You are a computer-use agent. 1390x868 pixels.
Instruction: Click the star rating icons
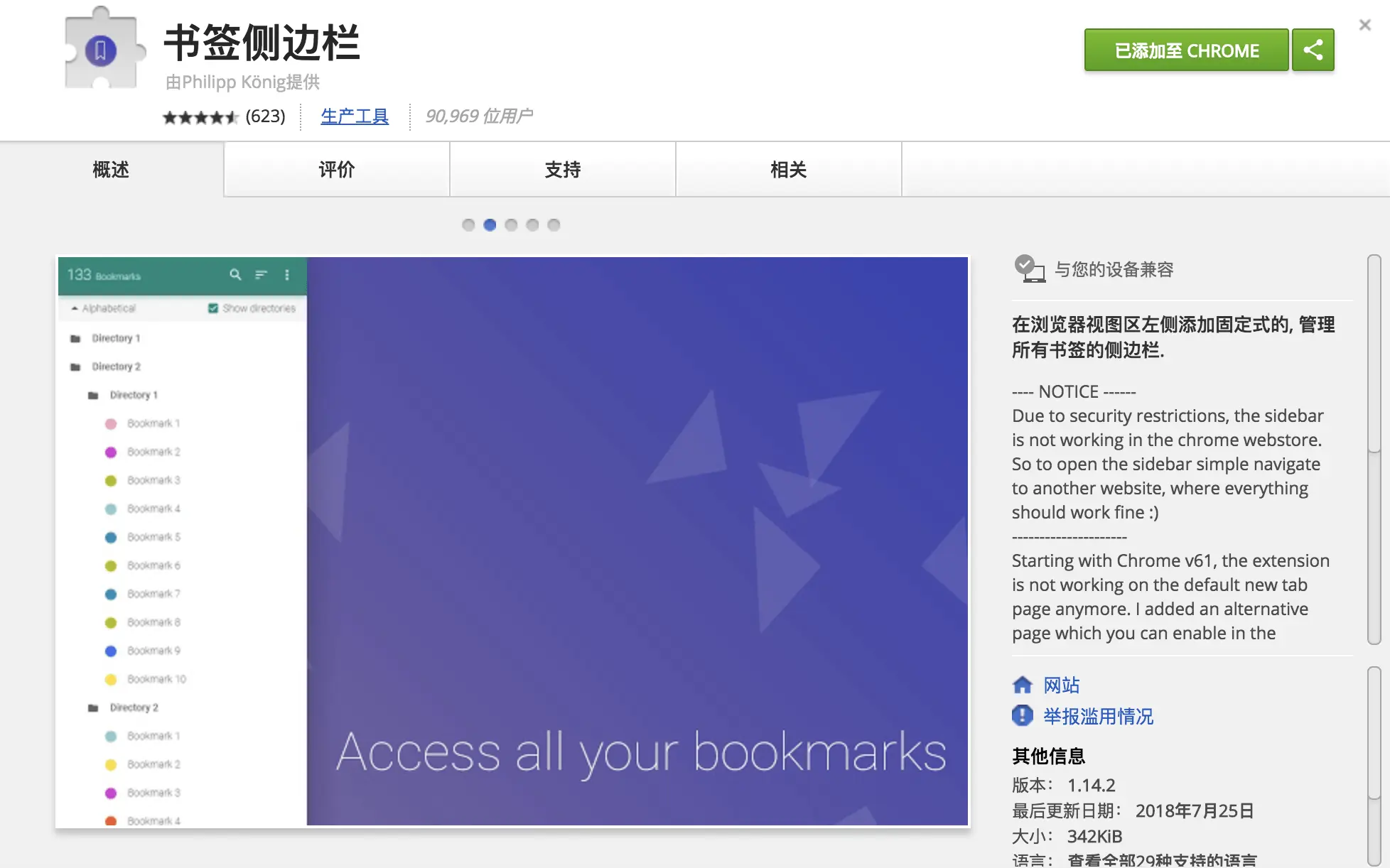click(x=200, y=117)
